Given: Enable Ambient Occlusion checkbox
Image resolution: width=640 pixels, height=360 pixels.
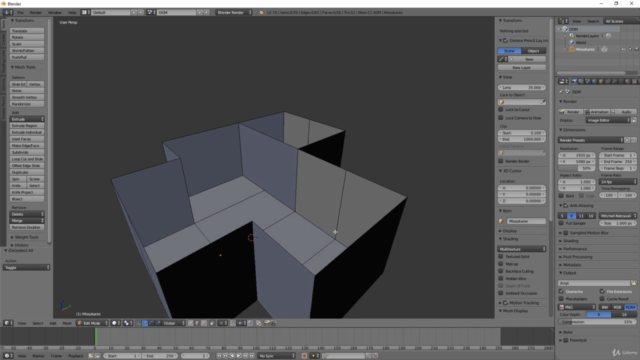Looking at the screenshot, I should [x=501, y=293].
